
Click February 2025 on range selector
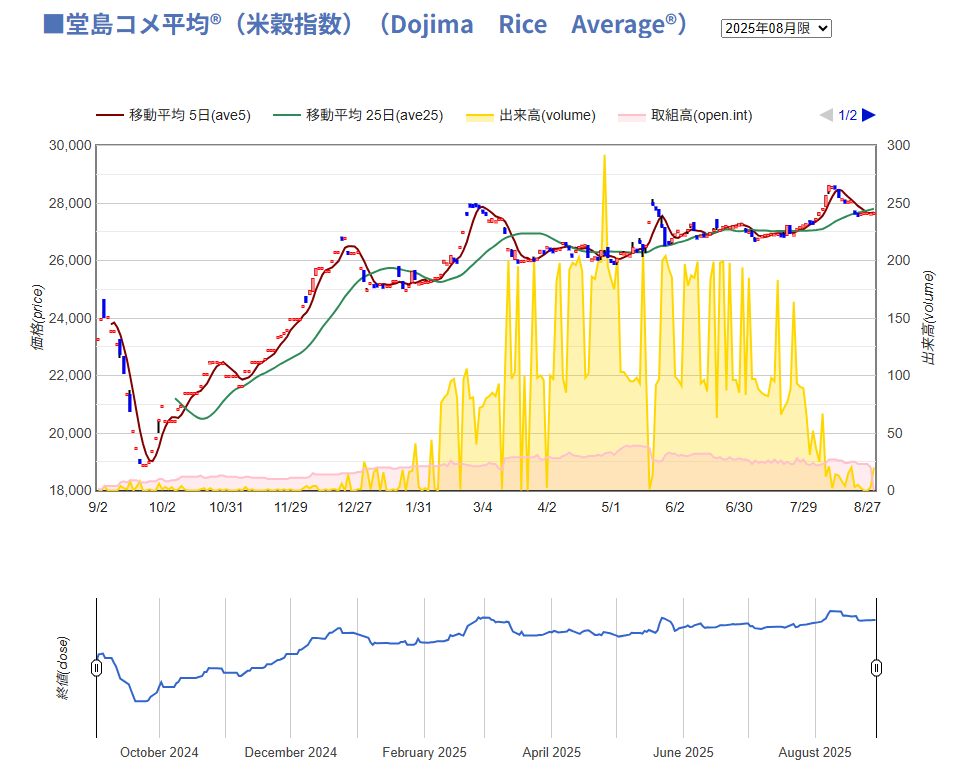425,753
